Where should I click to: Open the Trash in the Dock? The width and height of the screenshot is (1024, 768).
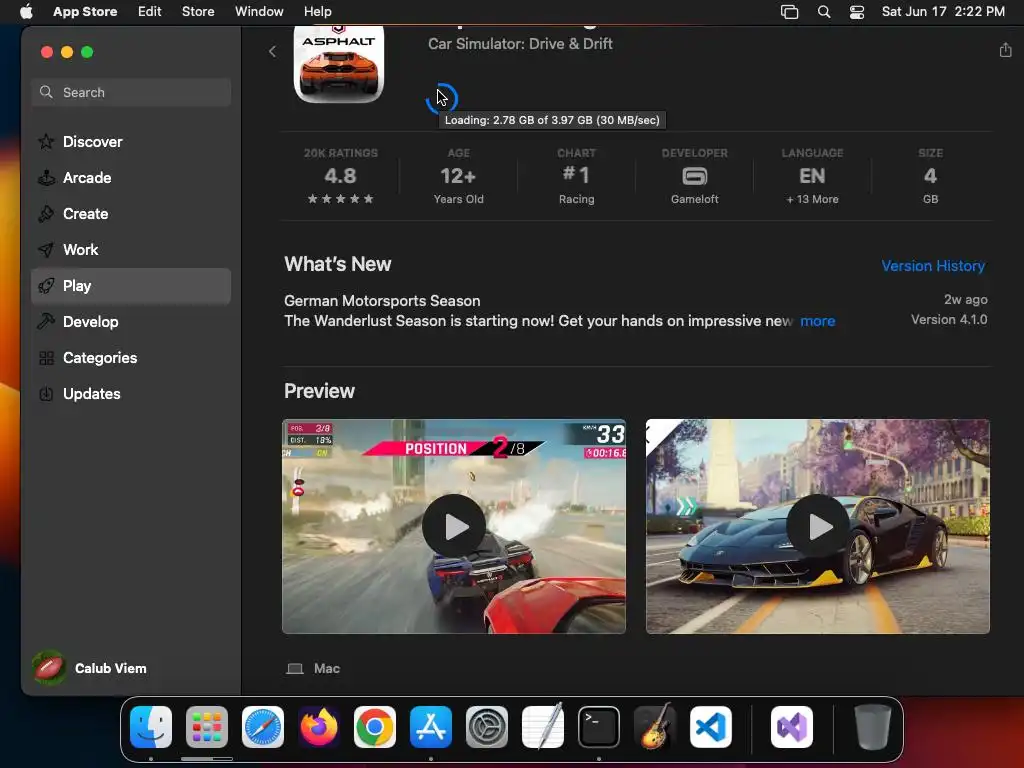pos(872,727)
